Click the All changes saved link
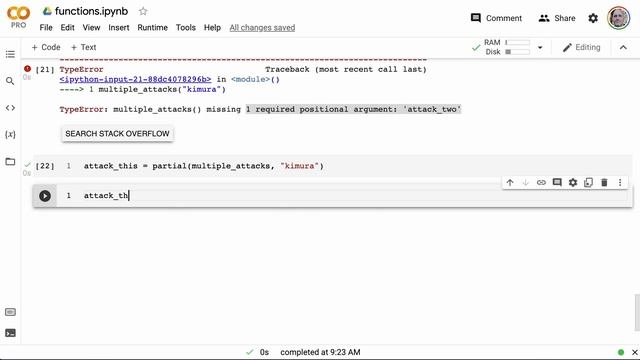The height and width of the screenshot is (360, 640). coord(262,27)
